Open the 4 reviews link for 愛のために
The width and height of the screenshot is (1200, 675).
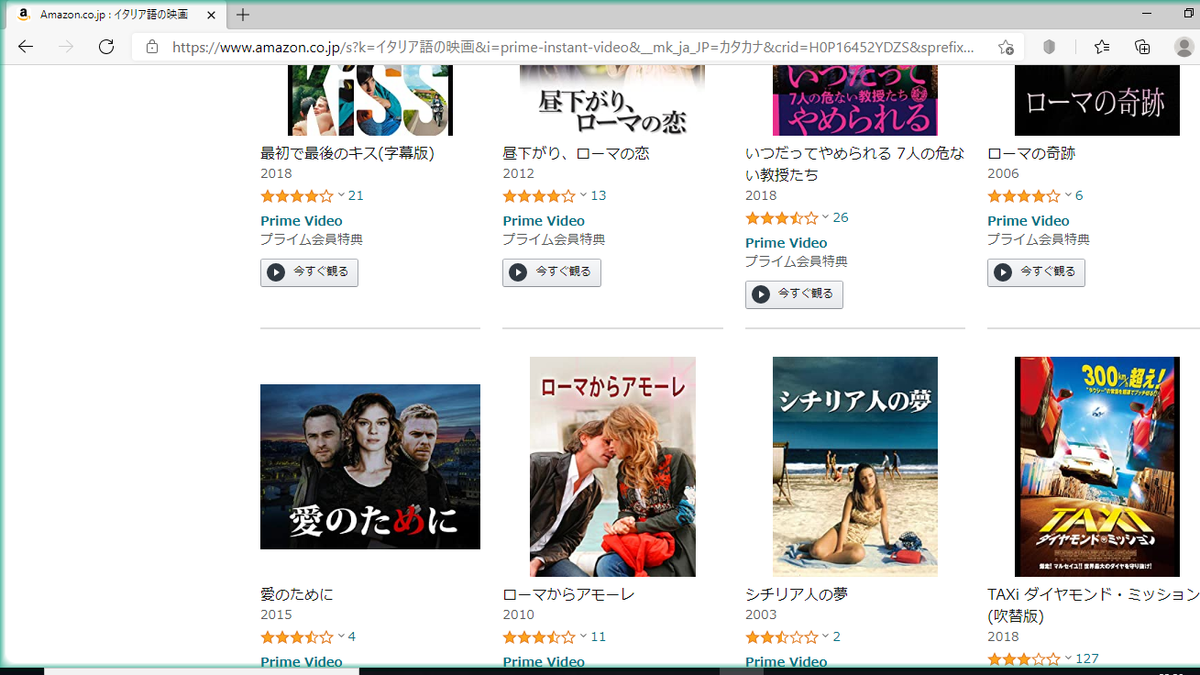coord(352,636)
